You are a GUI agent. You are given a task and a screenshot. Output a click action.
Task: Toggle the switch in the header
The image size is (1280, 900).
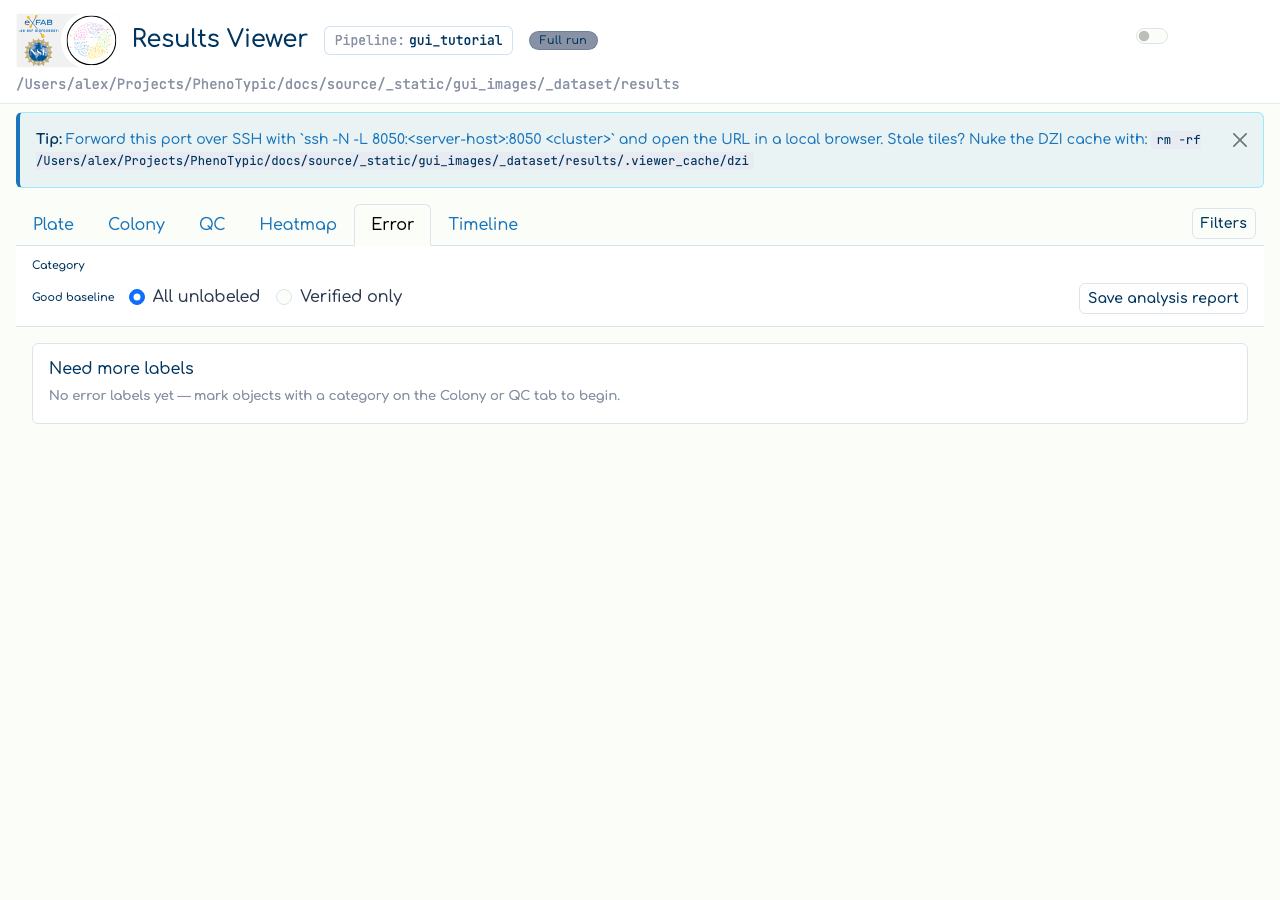pyautogui.click(x=1152, y=36)
